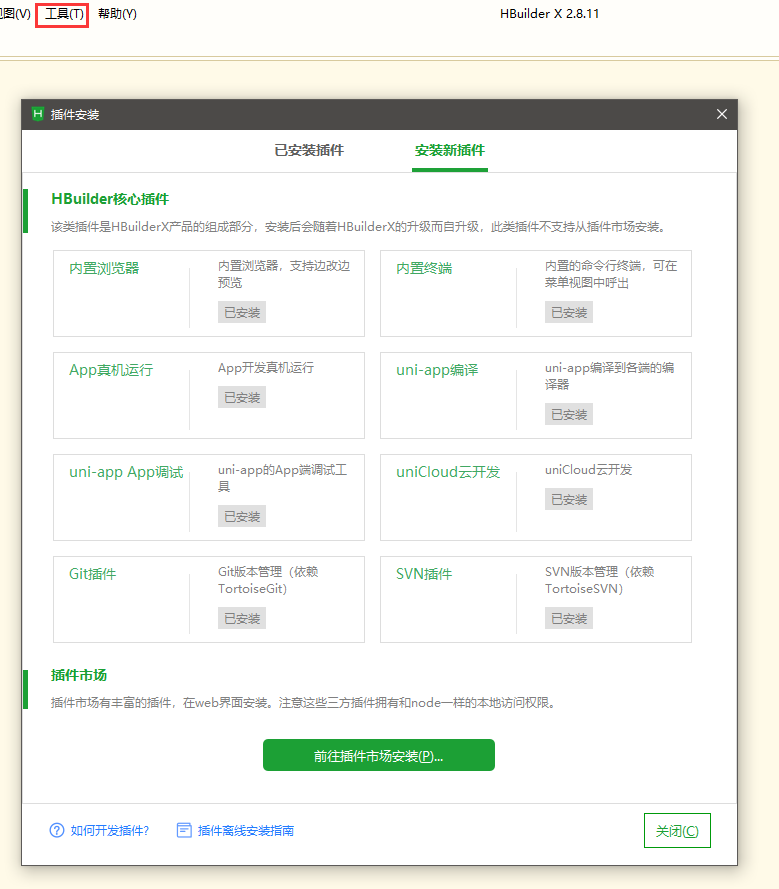Open the 工具(T) menu
Image resolution: width=779 pixels, height=889 pixels.
click(x=64, y=14)
